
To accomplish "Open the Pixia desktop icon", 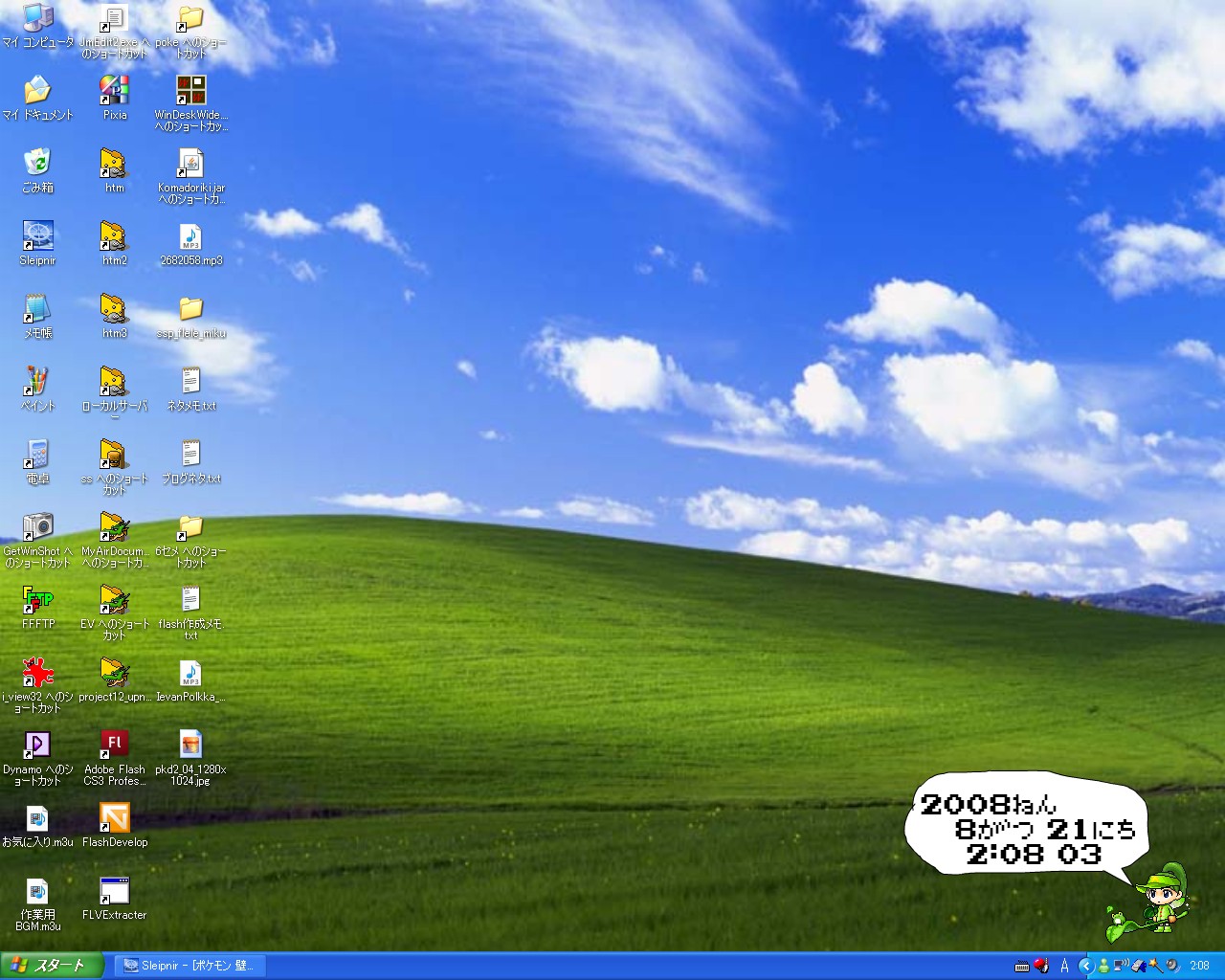I will tap(114, 92).
